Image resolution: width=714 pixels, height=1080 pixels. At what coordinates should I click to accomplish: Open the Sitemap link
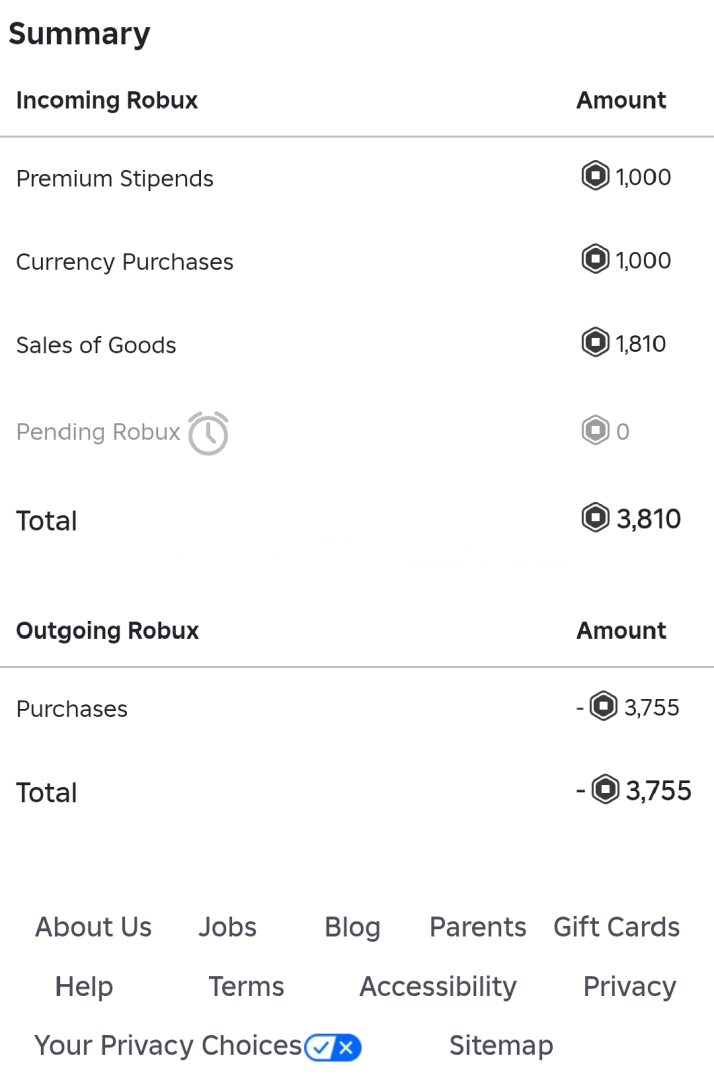pos(501,1046)
